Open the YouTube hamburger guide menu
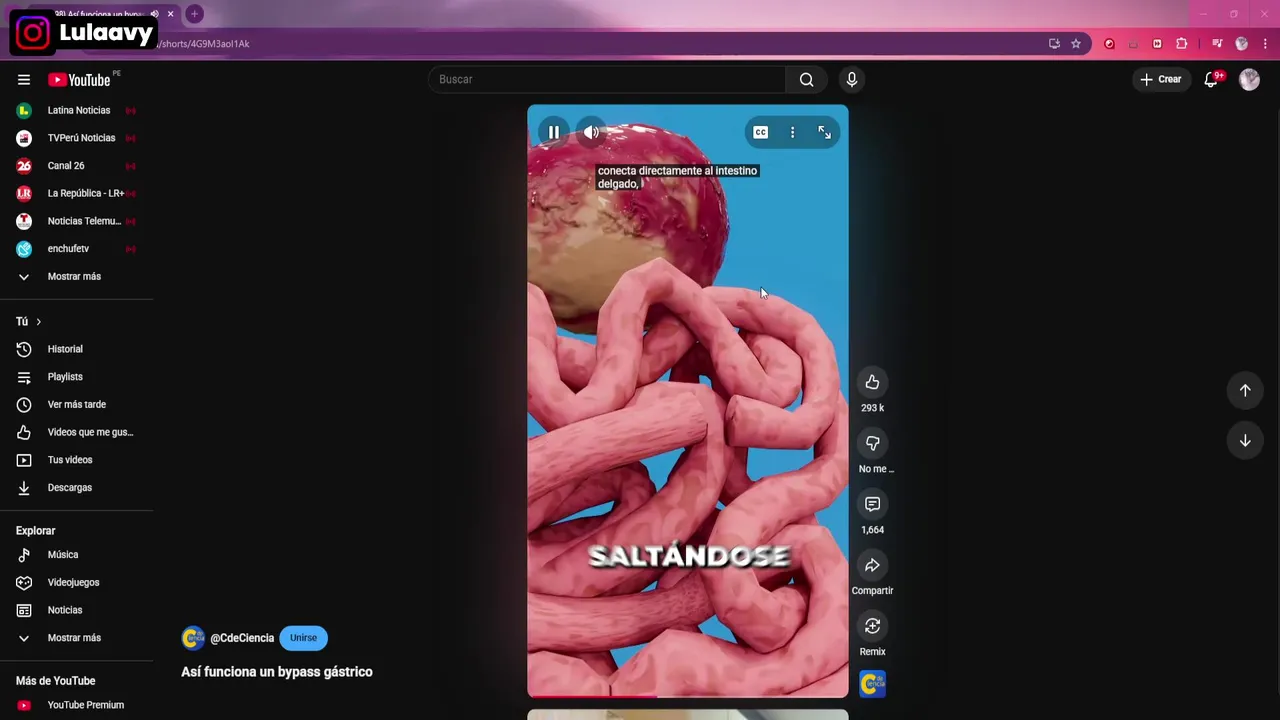 coord(24,79)
